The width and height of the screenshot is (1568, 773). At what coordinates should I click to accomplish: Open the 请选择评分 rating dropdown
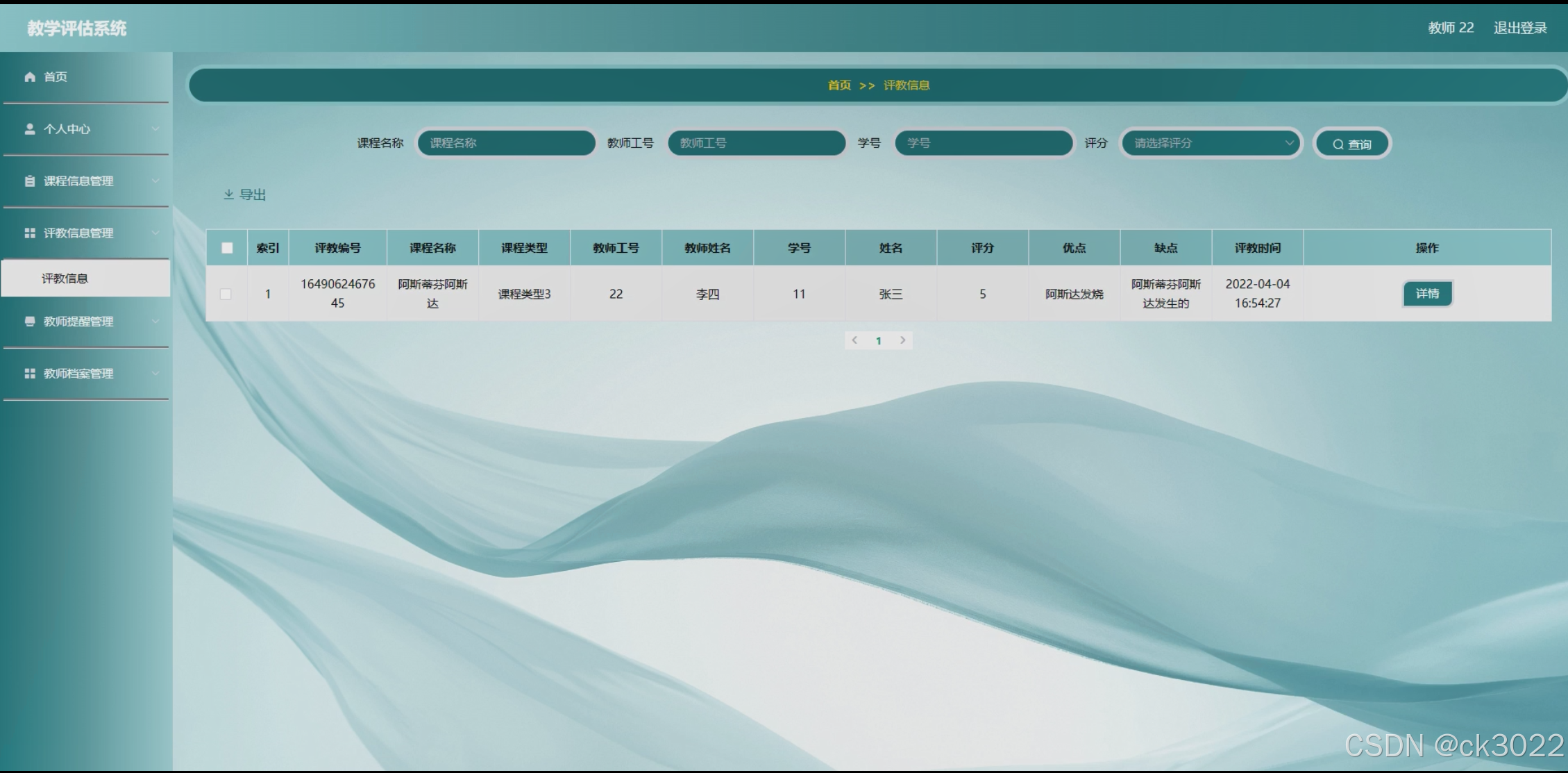pyautogui.click(x=1211, y=143)
